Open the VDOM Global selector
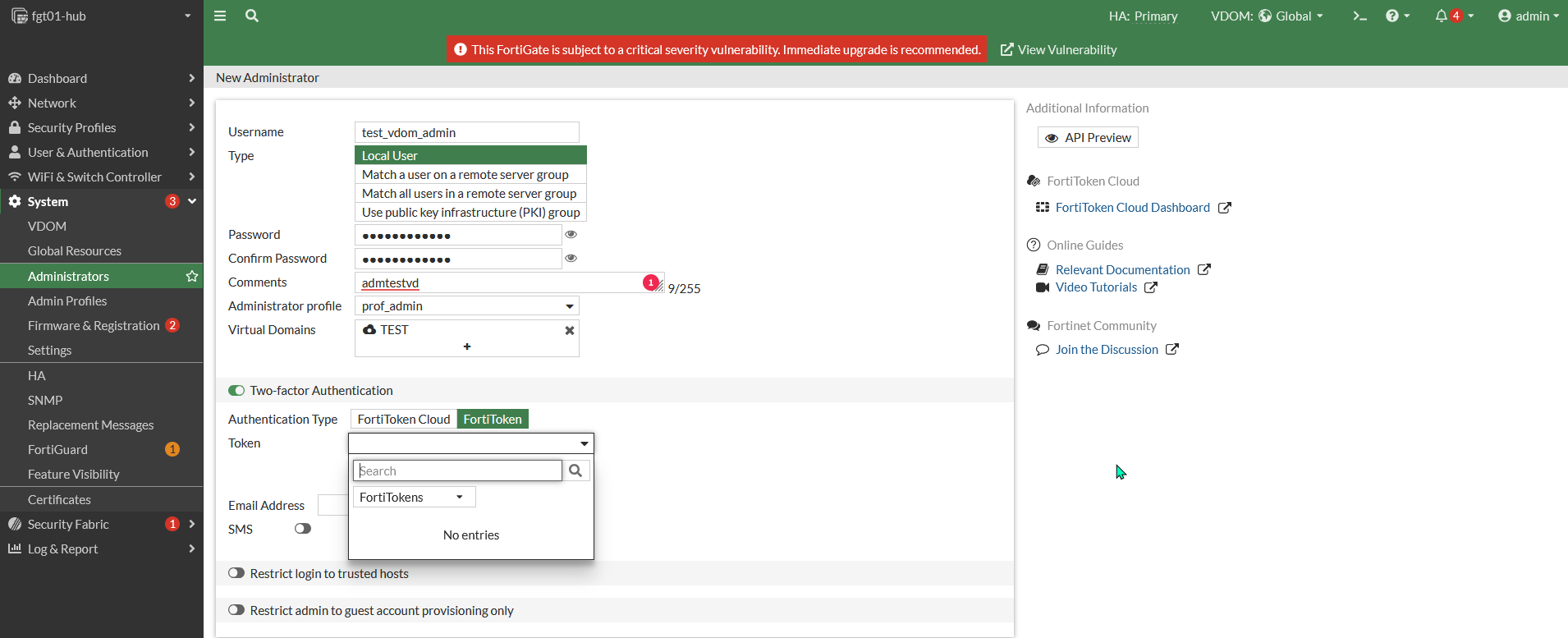The height and width of the screenshot is (638, 1568). pos(1267,16)
